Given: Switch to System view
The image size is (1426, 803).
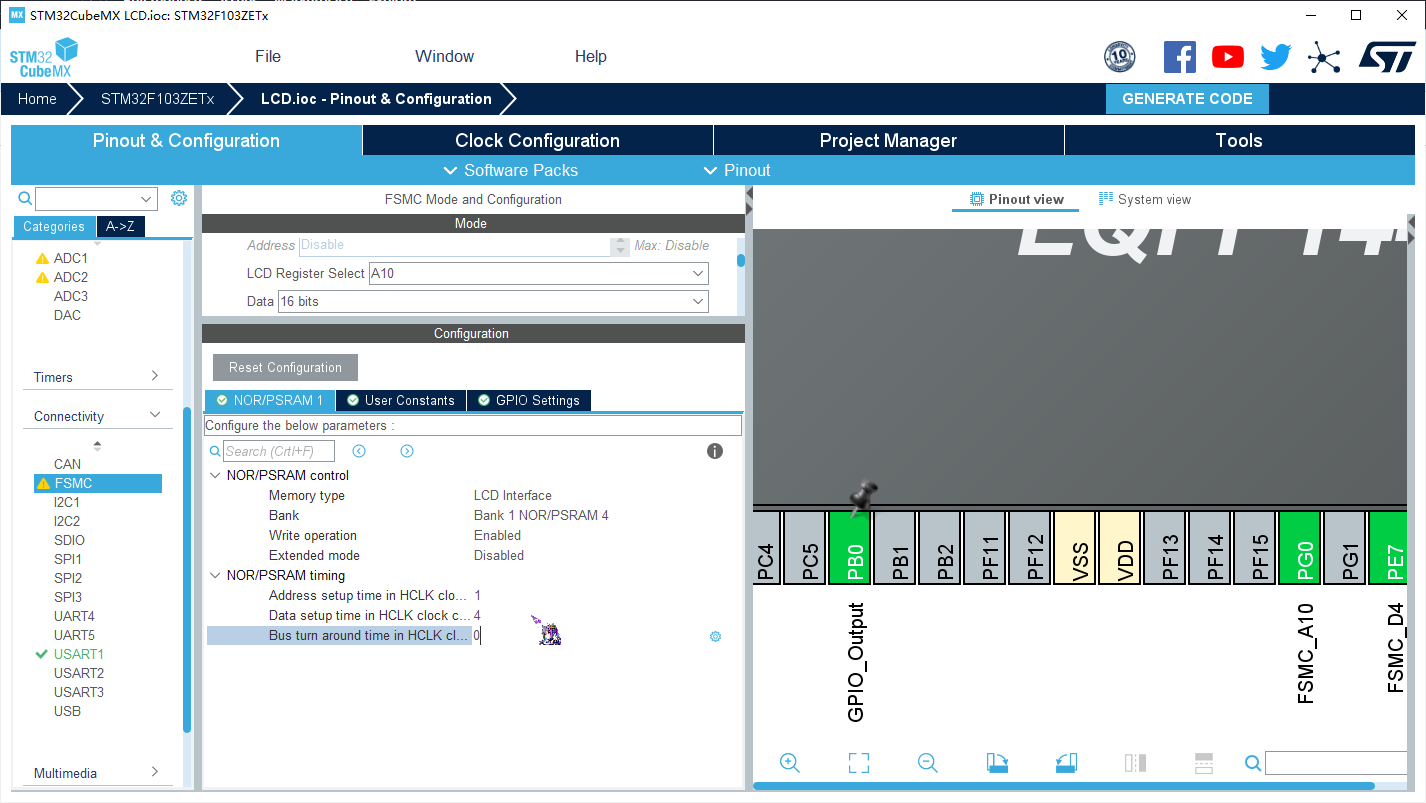Looking at the screenshot, I should click(x=1145, y=199).
